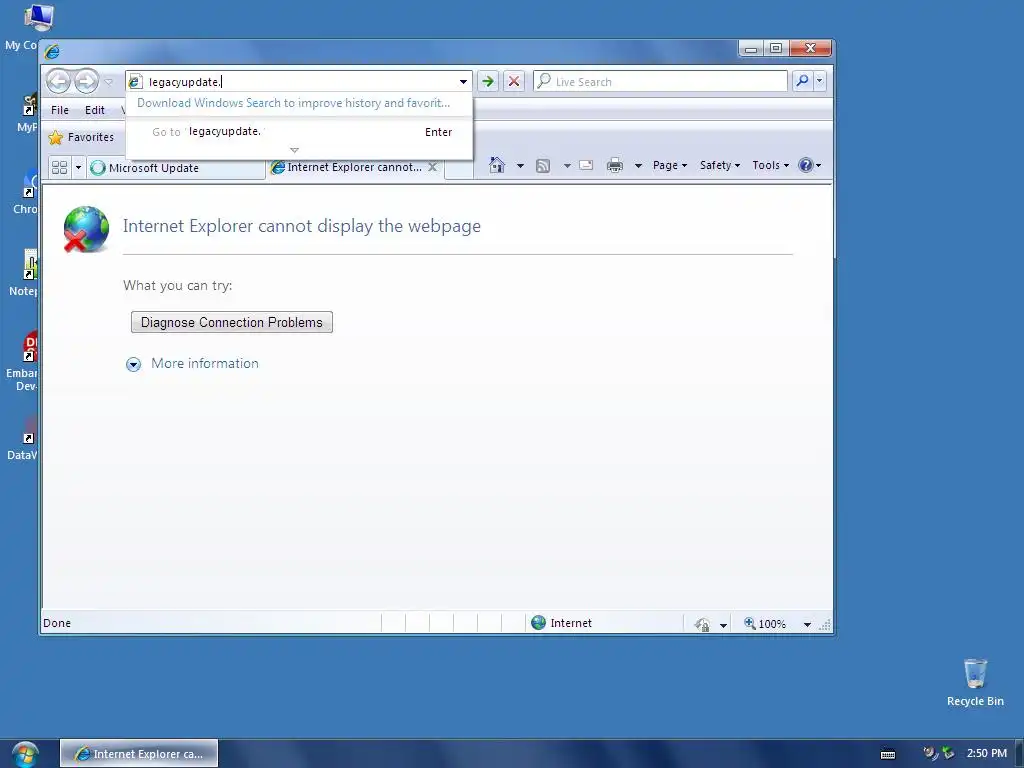1024x768 pixels.
Task: Click the green Go arrow button
Action: [x=487, y=82]
